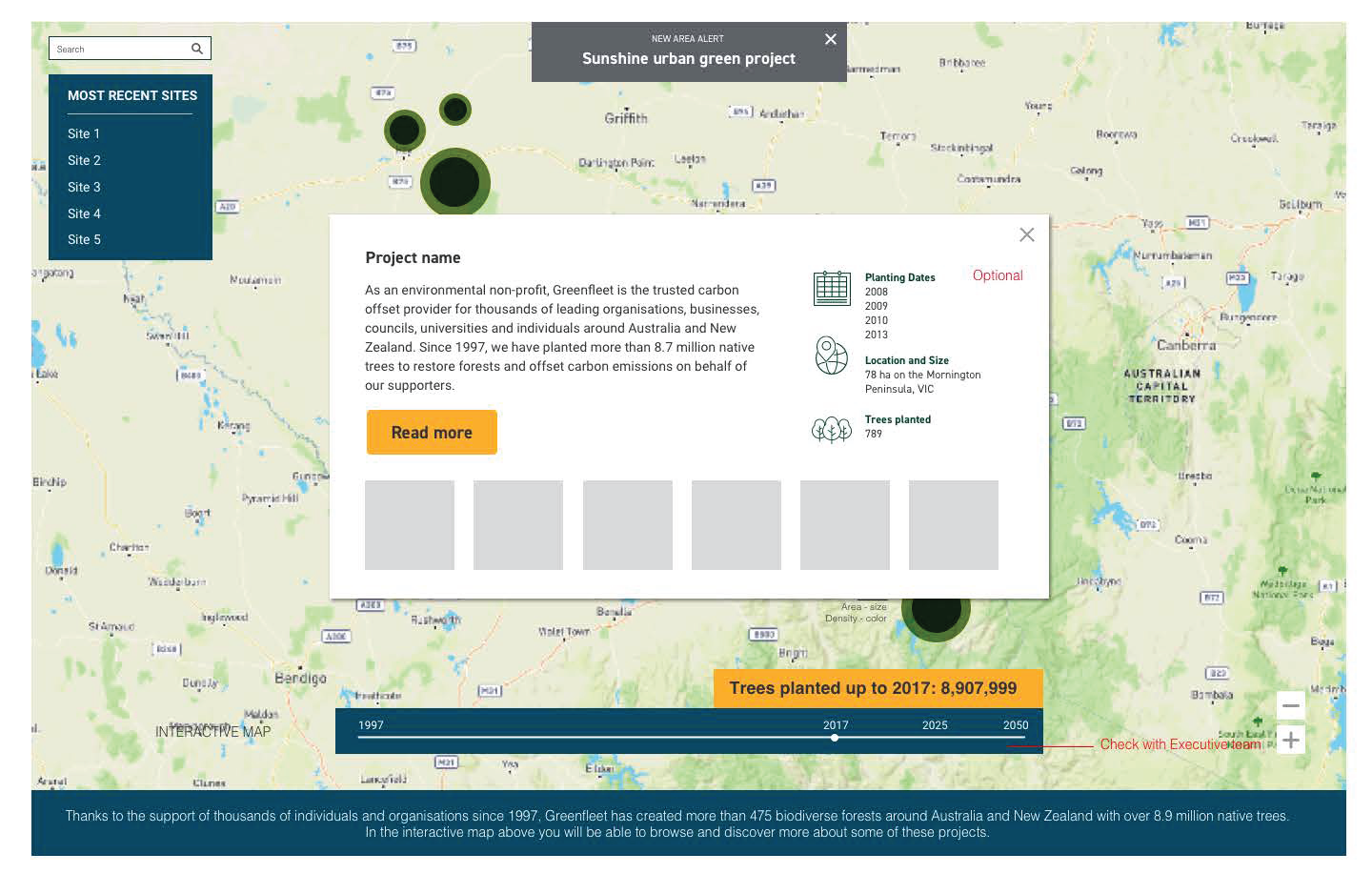The image size is (1372, 874).
Task: Click the smallest green site marker top
Action: (455, 110)
